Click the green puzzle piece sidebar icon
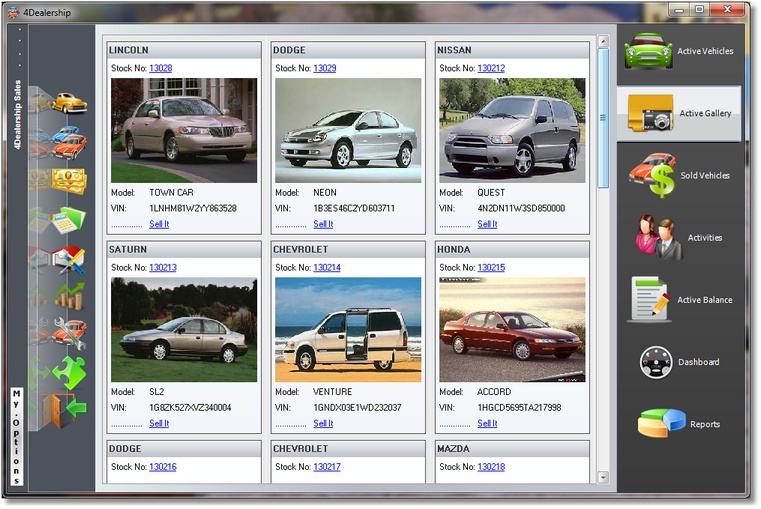The width and height of the screenshot is (761, 509). (69, 372)
